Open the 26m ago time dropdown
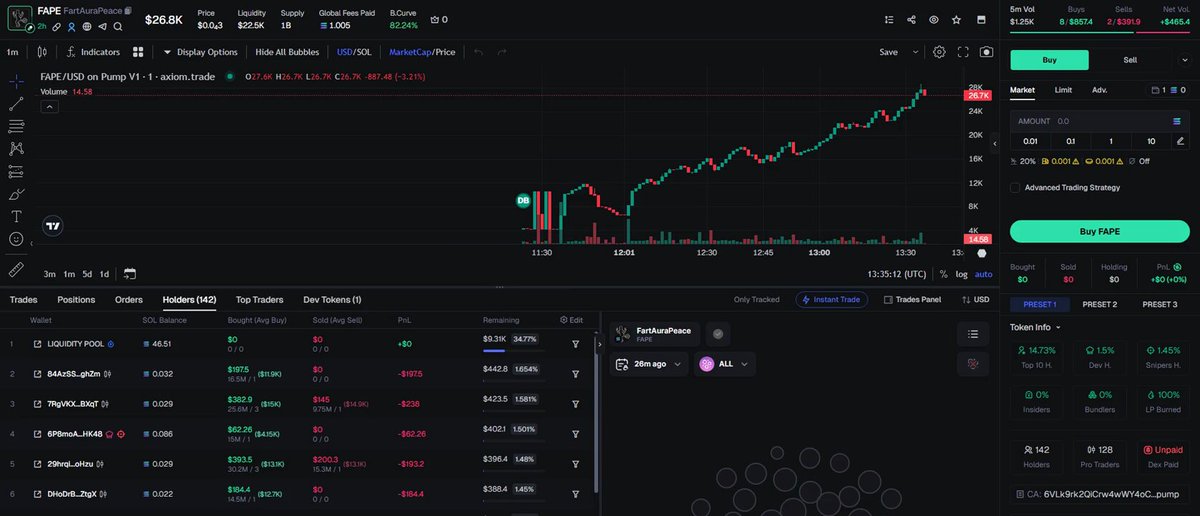Viewport: 1200px width, 516px height. 651,364
